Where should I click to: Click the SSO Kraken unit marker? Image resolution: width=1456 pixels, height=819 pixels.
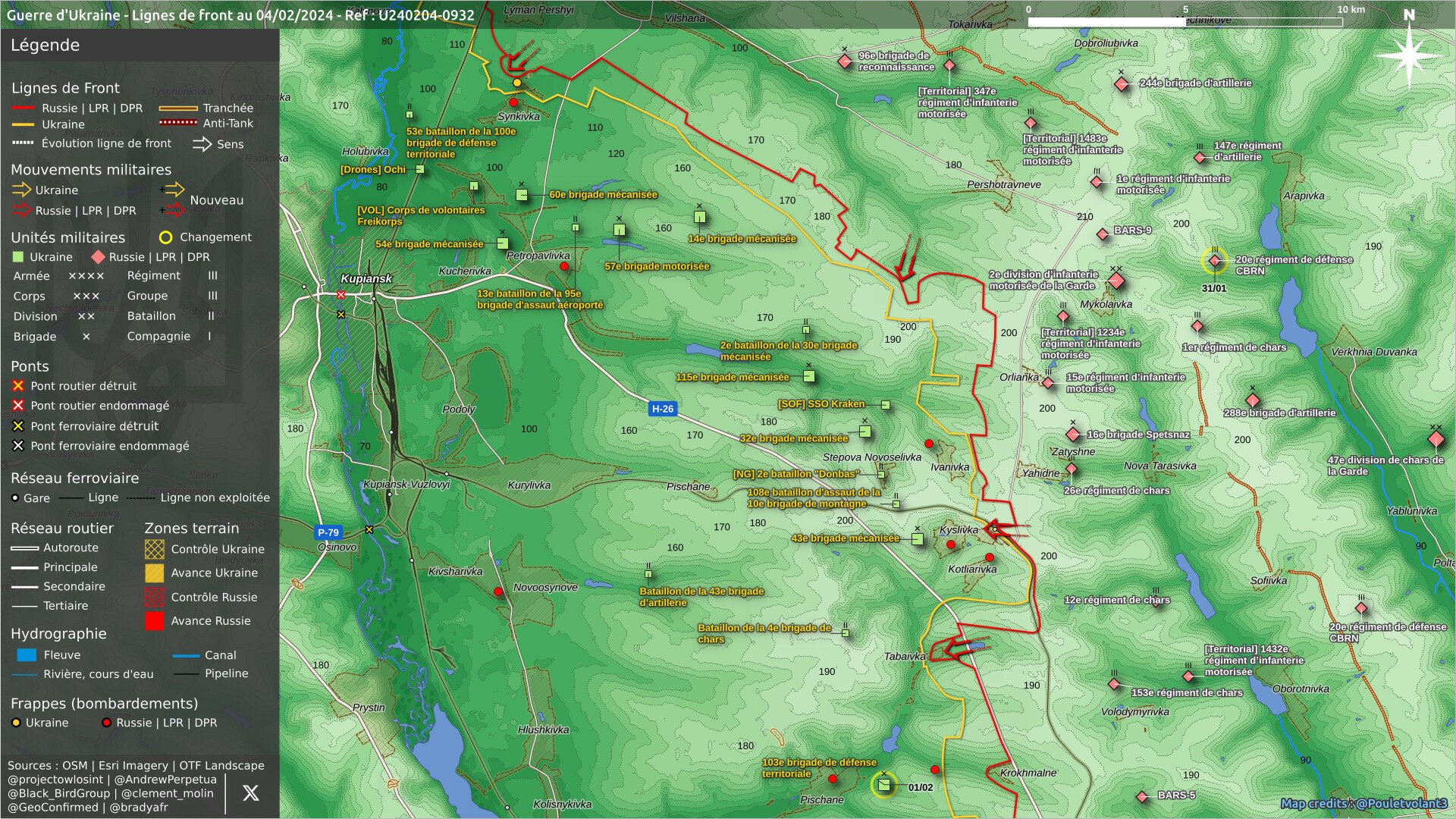tap(885, 405)
